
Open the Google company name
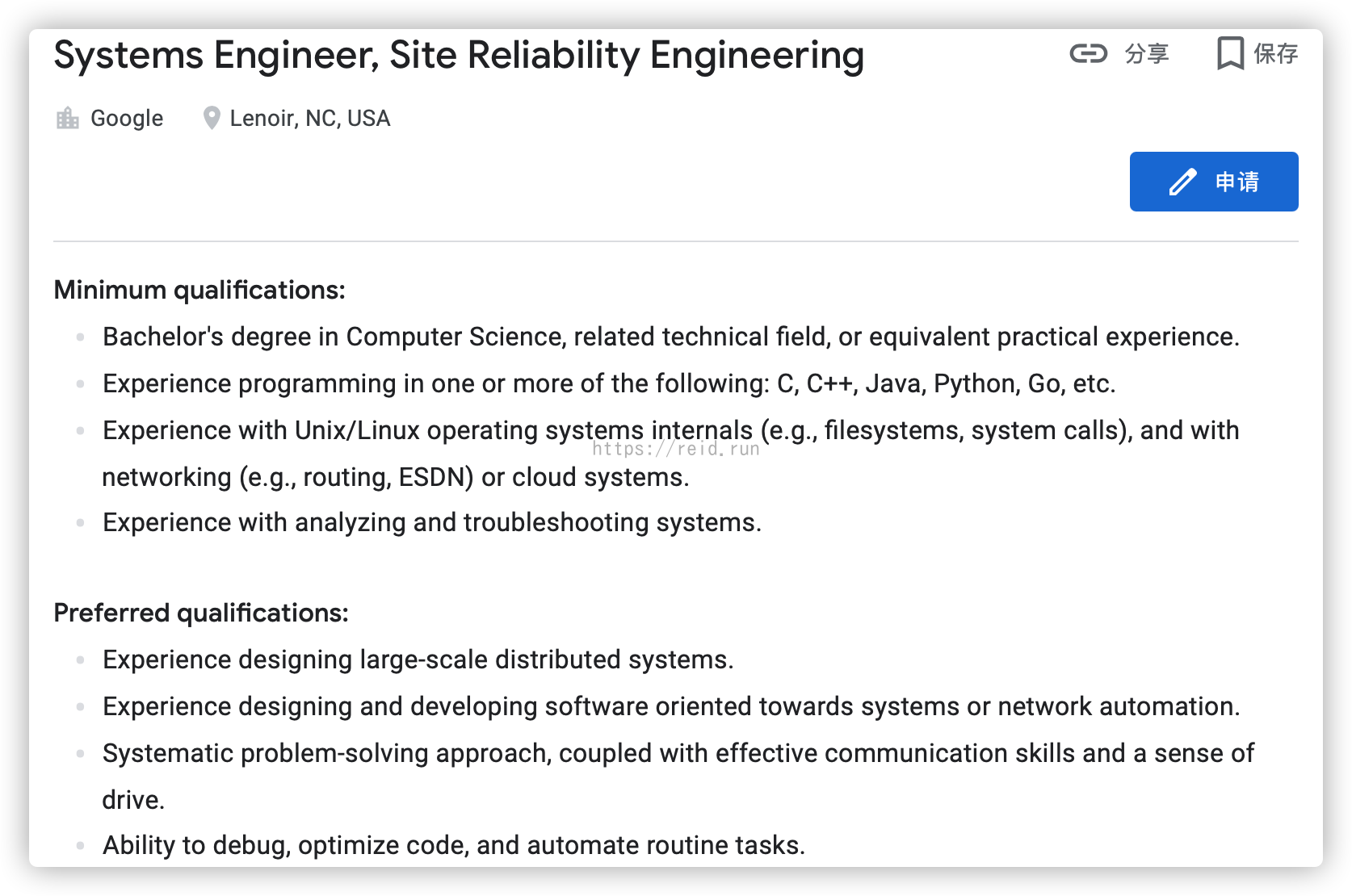[127, 119]
